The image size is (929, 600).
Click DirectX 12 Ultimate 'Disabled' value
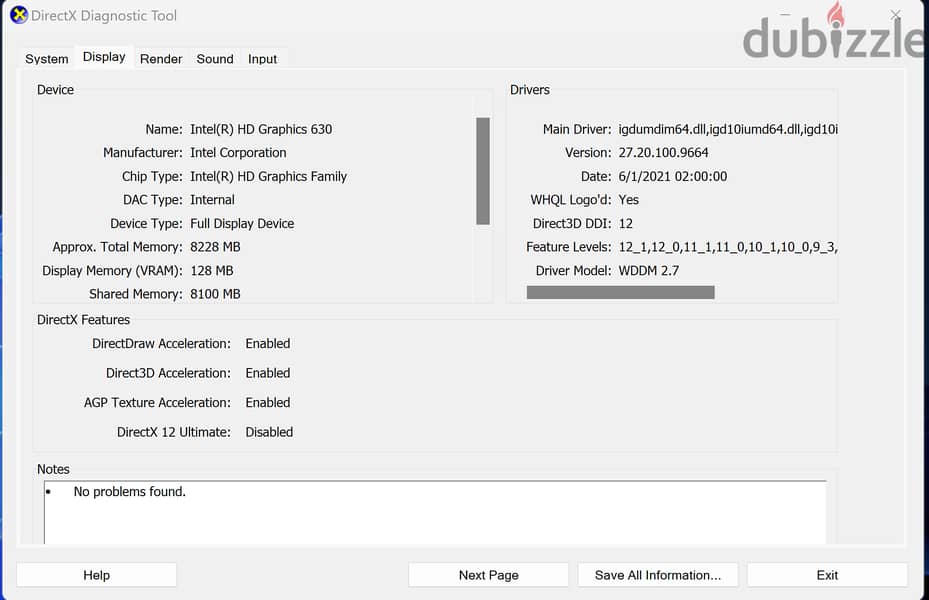tap(269, 432)
